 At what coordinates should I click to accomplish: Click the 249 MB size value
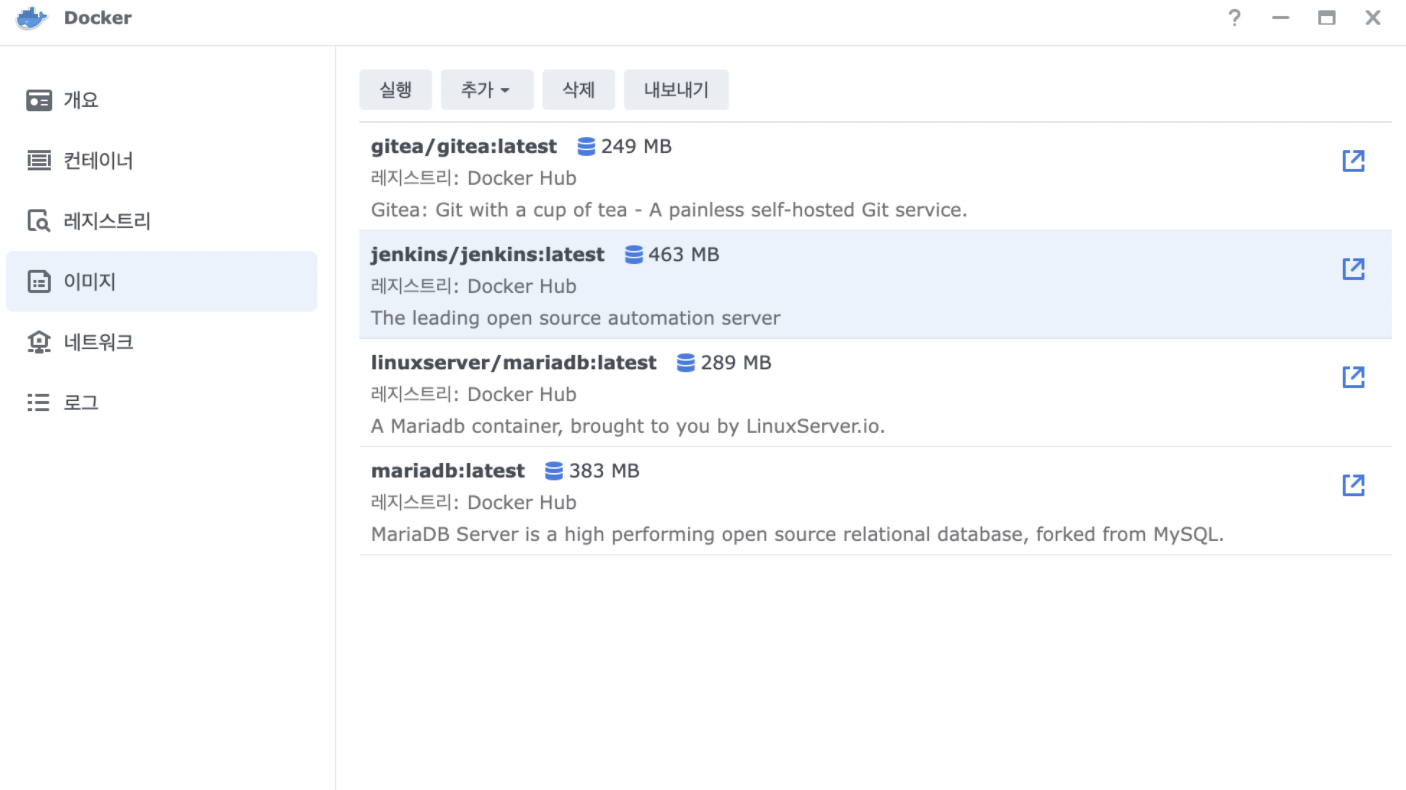(636, 147)
